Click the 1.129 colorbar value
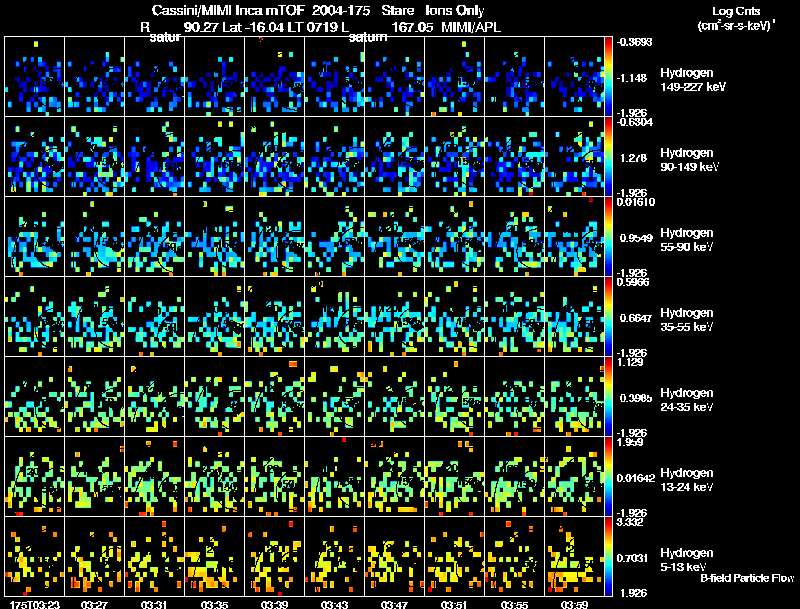The image size is (800, 609). 630,362
